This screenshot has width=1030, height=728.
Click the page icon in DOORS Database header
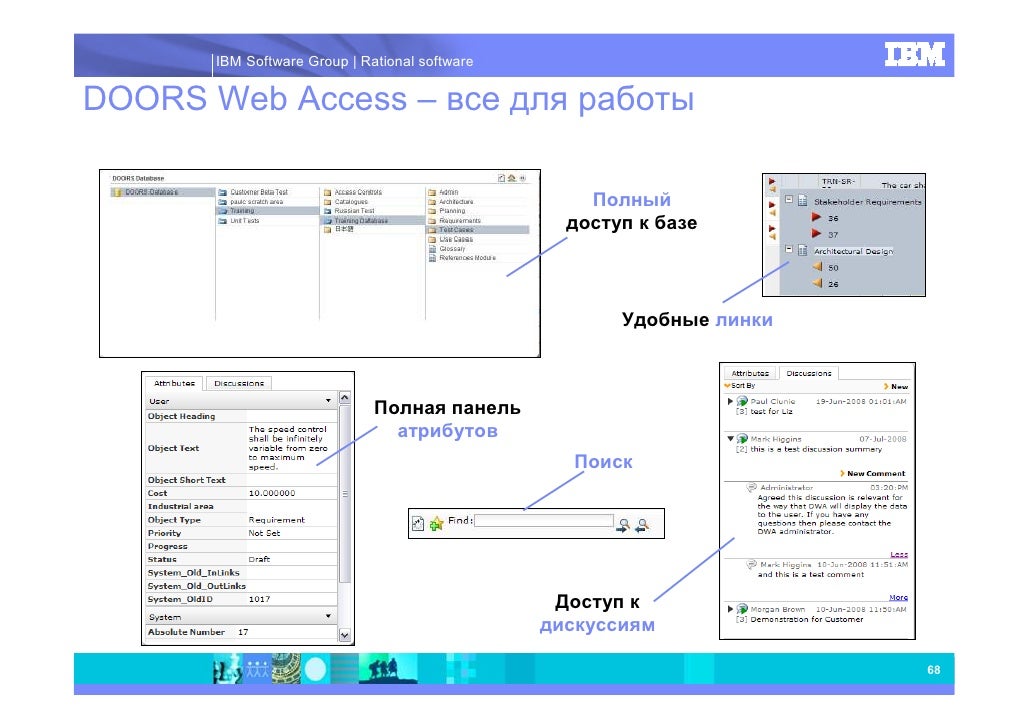click(502, 178)
